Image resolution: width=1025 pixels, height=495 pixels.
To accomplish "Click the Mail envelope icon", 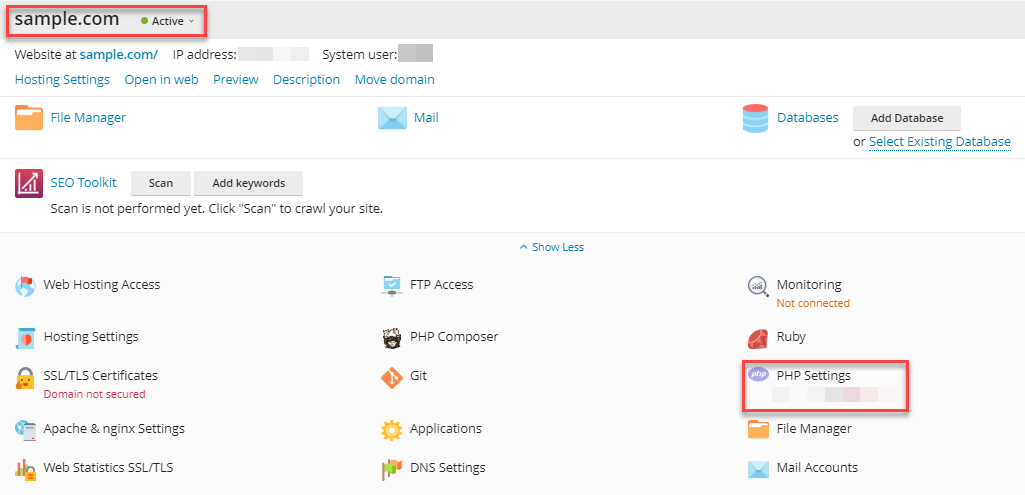I will click(391, 118).
